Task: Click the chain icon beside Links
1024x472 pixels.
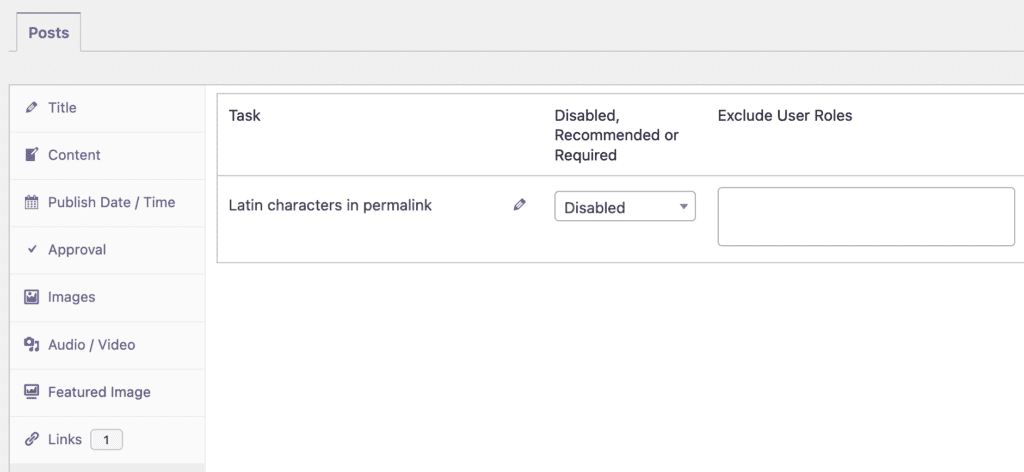Action: tap(31, 440)
